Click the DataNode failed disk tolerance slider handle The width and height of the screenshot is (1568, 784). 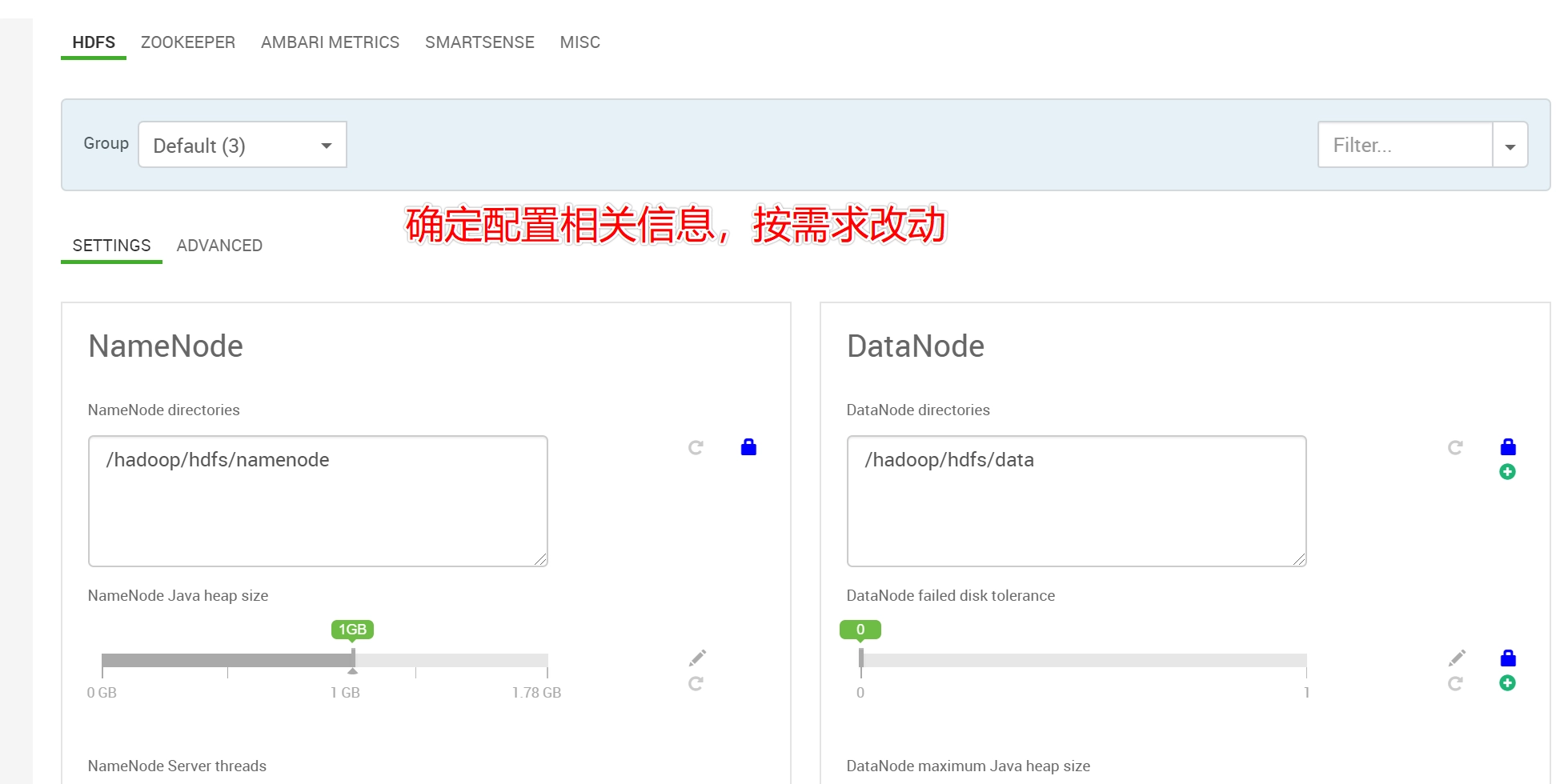tap(861, 658)
